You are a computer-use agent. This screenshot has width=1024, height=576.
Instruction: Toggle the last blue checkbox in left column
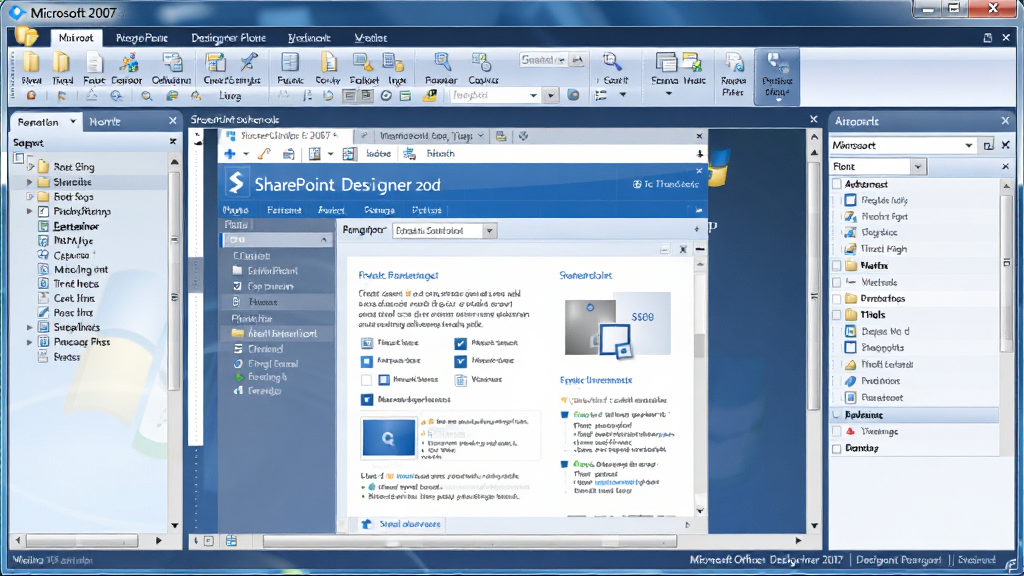[366, 399]
